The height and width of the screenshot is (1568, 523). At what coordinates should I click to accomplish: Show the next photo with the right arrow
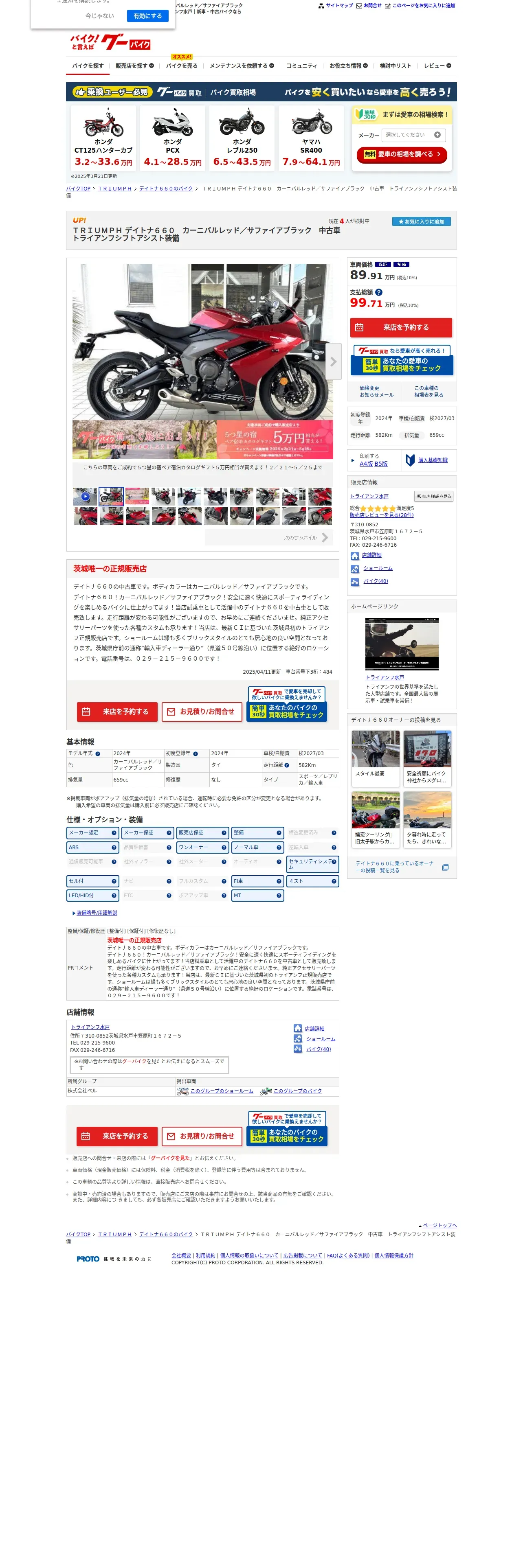coord(333,361)
